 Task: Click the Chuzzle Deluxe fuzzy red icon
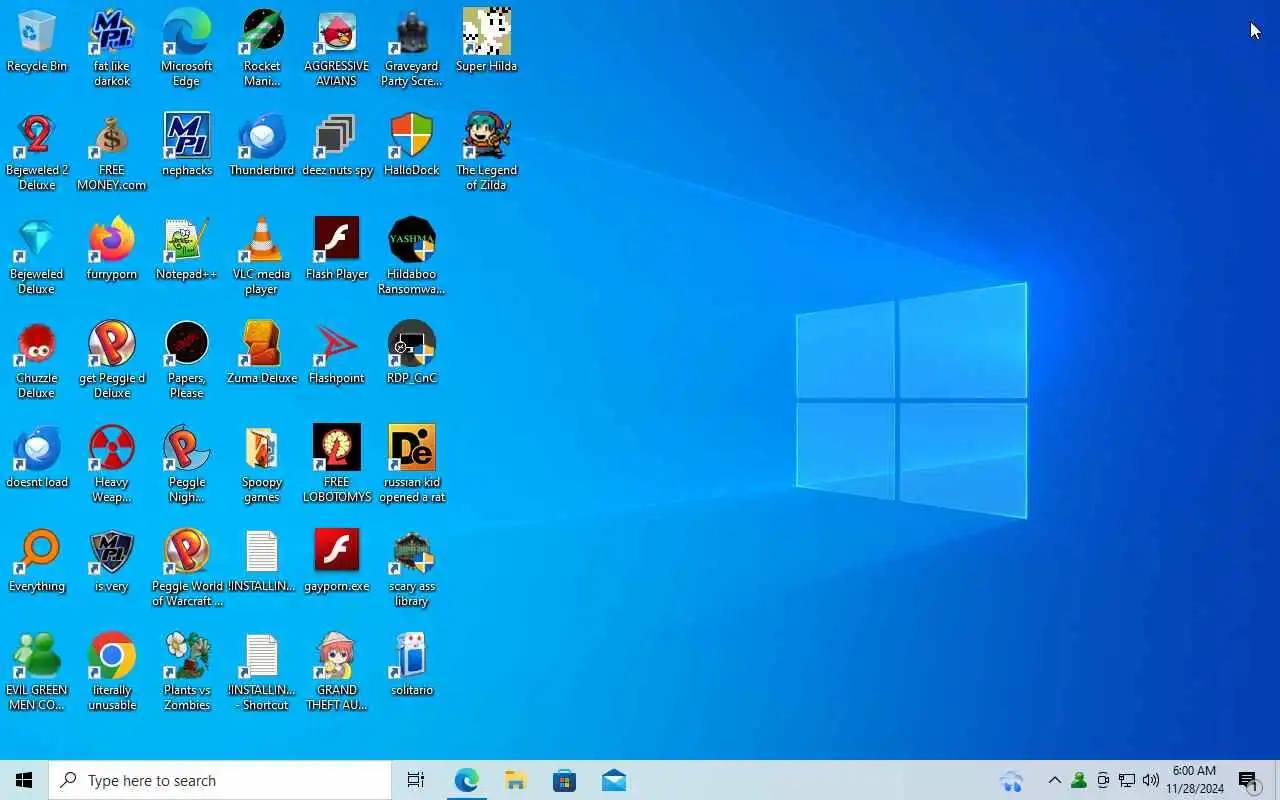pos(37,360)
